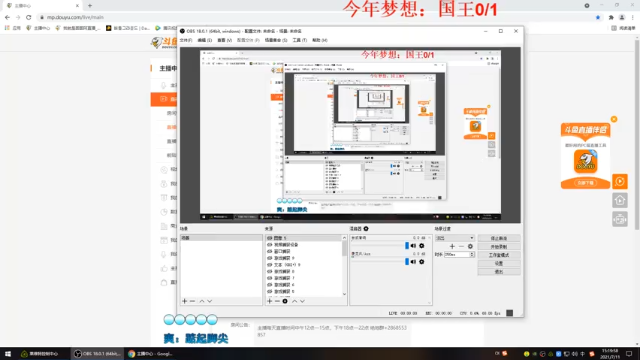
Task: Close the Douyu companion promo card
Action: 614,119
